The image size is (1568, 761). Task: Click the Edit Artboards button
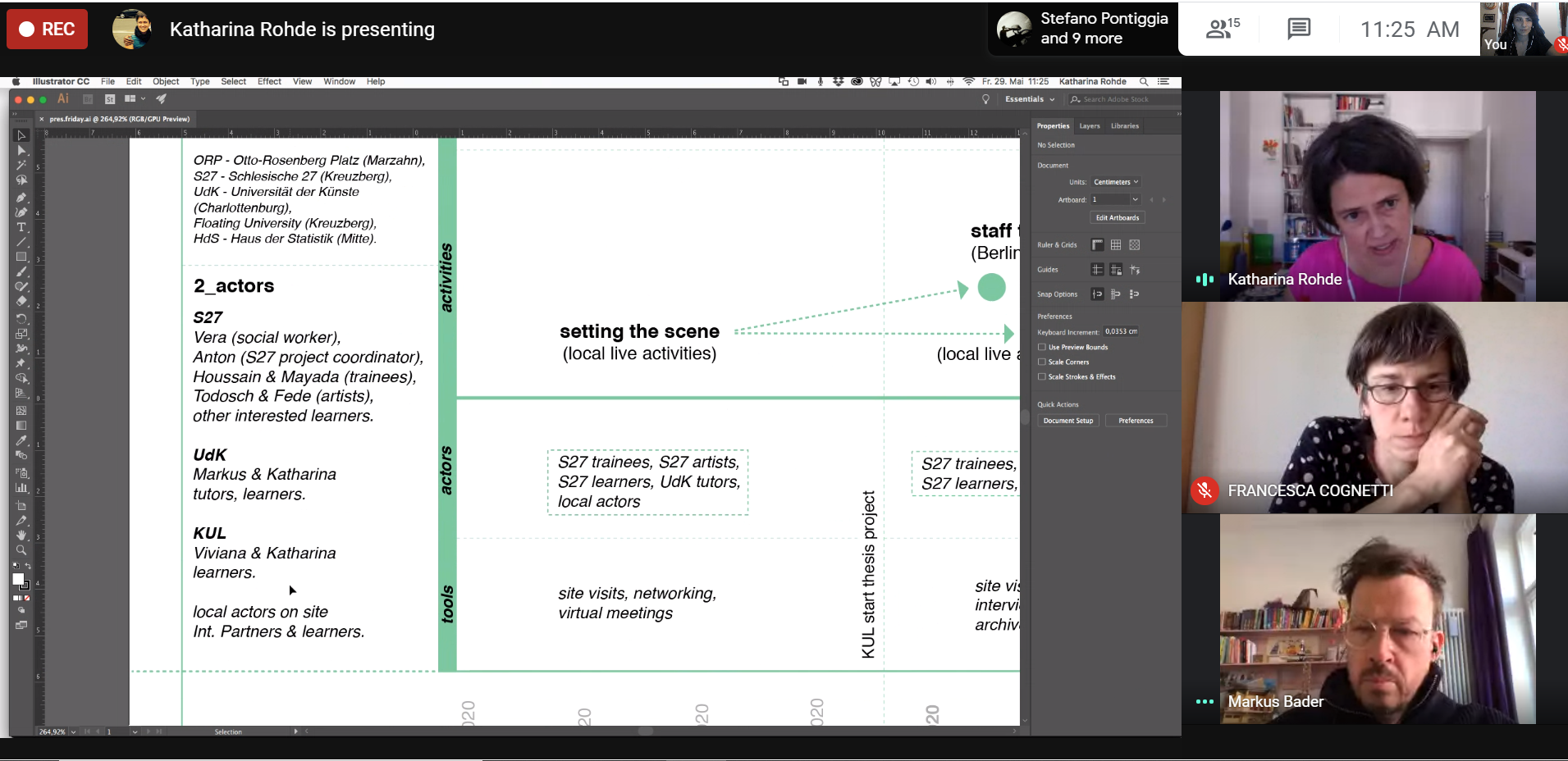pos(1117,218)
